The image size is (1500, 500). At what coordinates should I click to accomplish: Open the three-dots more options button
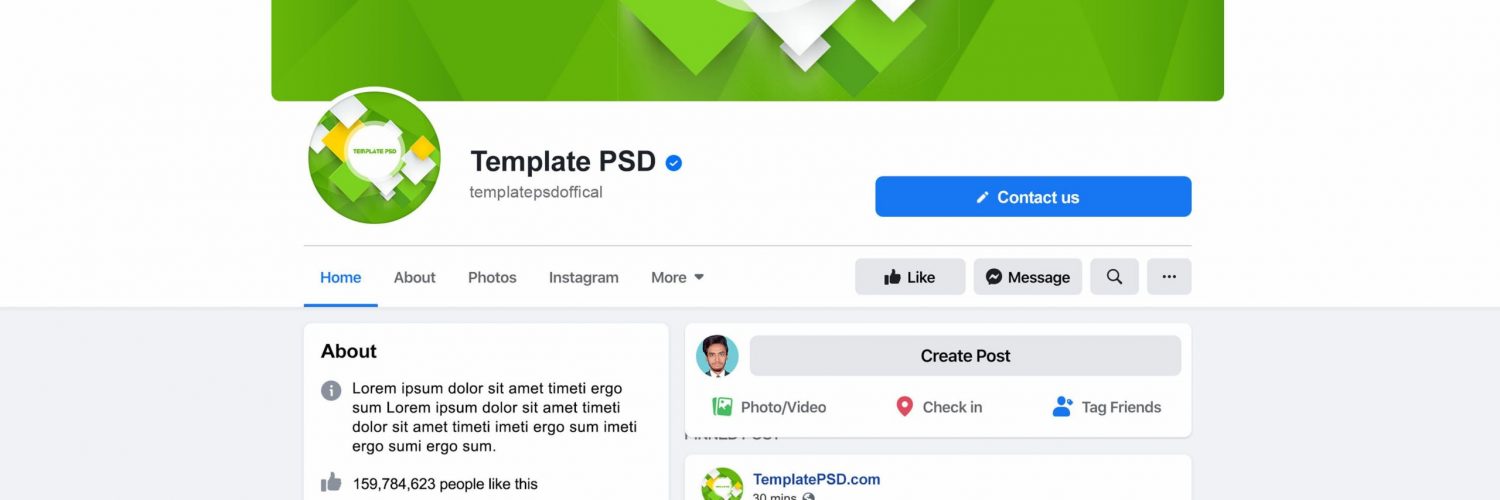[1169, 277]
